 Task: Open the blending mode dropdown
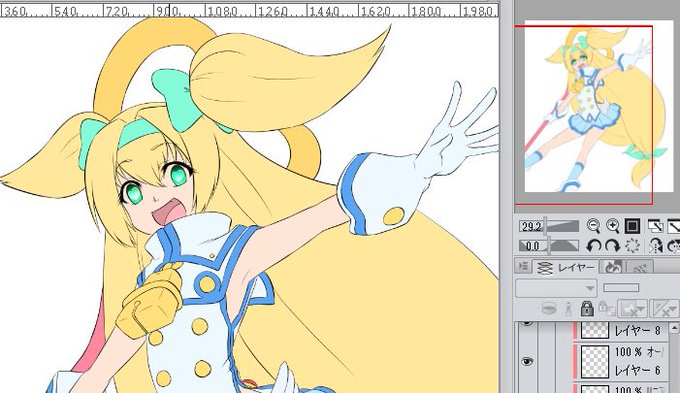click(x=556, y=288)
